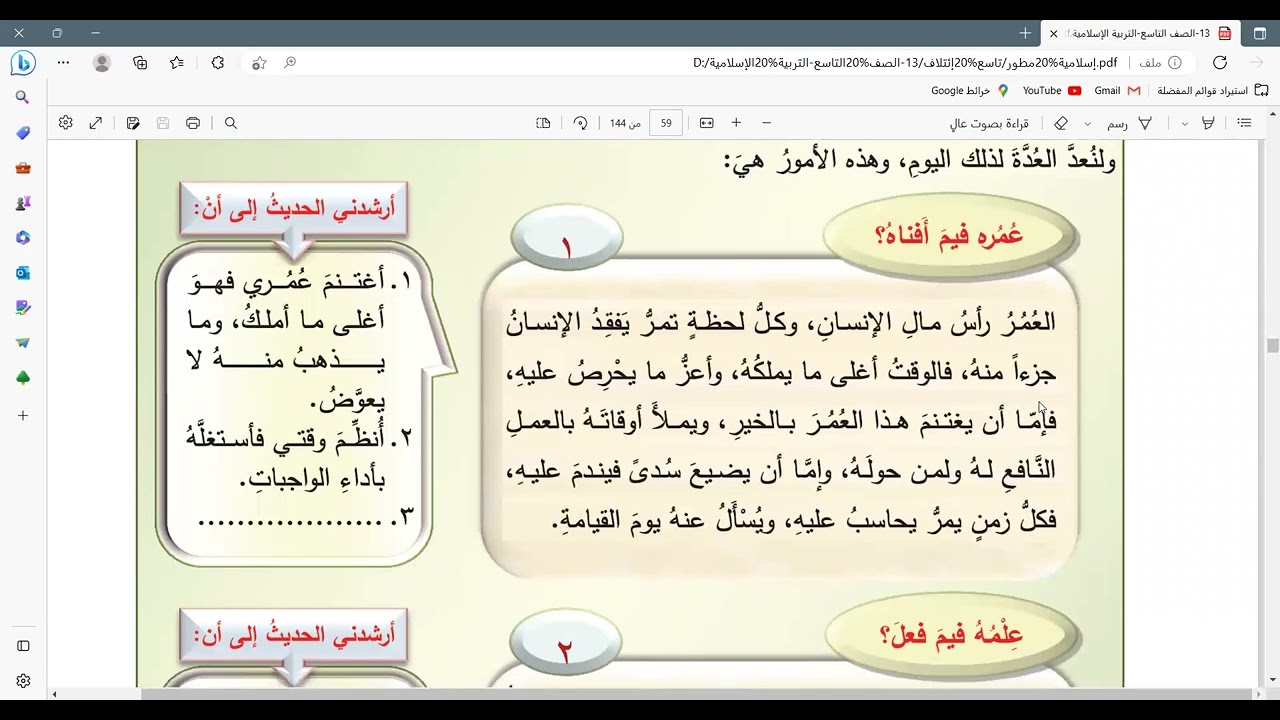The image size is (1280, 720).
Task: Zoom out of the PDF
Action: (767, 123)
